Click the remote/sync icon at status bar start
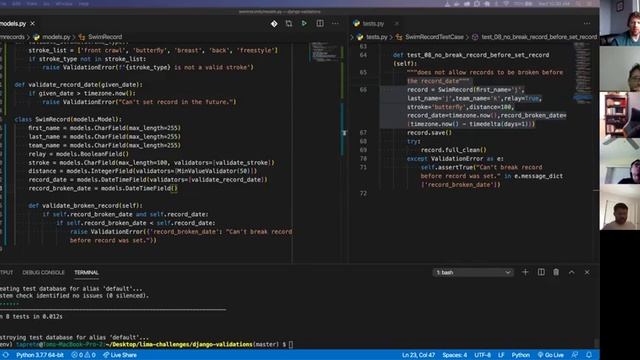 click(5, 355)
